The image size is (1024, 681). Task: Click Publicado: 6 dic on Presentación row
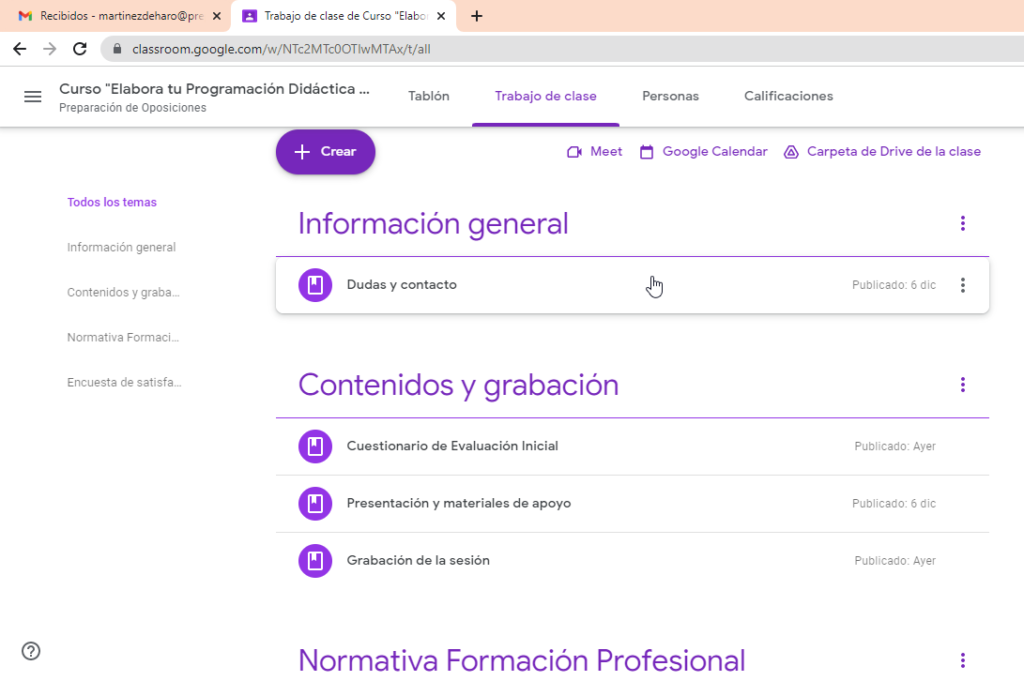point(893,504)
